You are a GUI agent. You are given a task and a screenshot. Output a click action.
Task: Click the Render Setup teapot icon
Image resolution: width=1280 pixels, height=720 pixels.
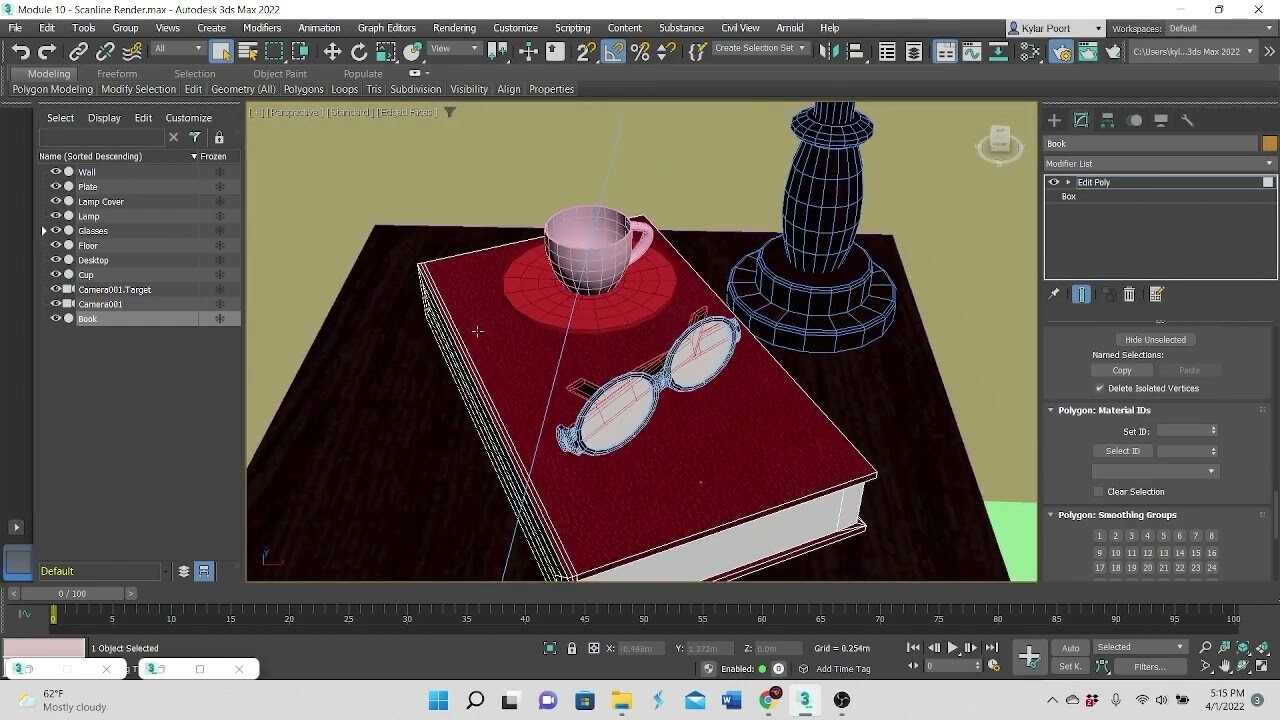tap(1061, 52)
